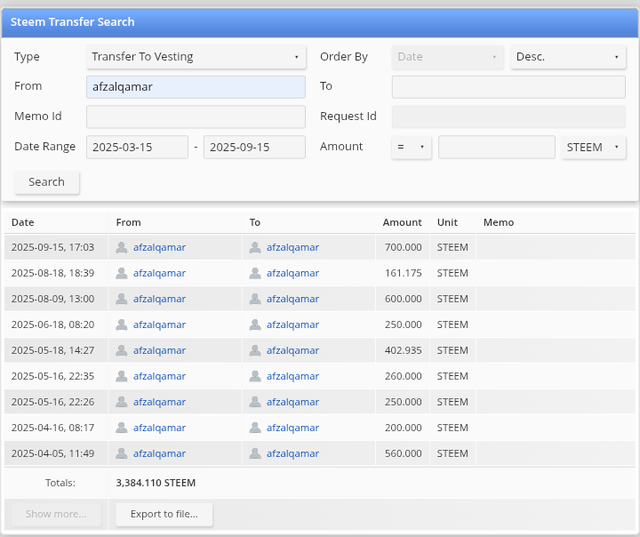
Task: Open From afzalqamar link in 2025-05-18 row
Action: tap(159, 350)
